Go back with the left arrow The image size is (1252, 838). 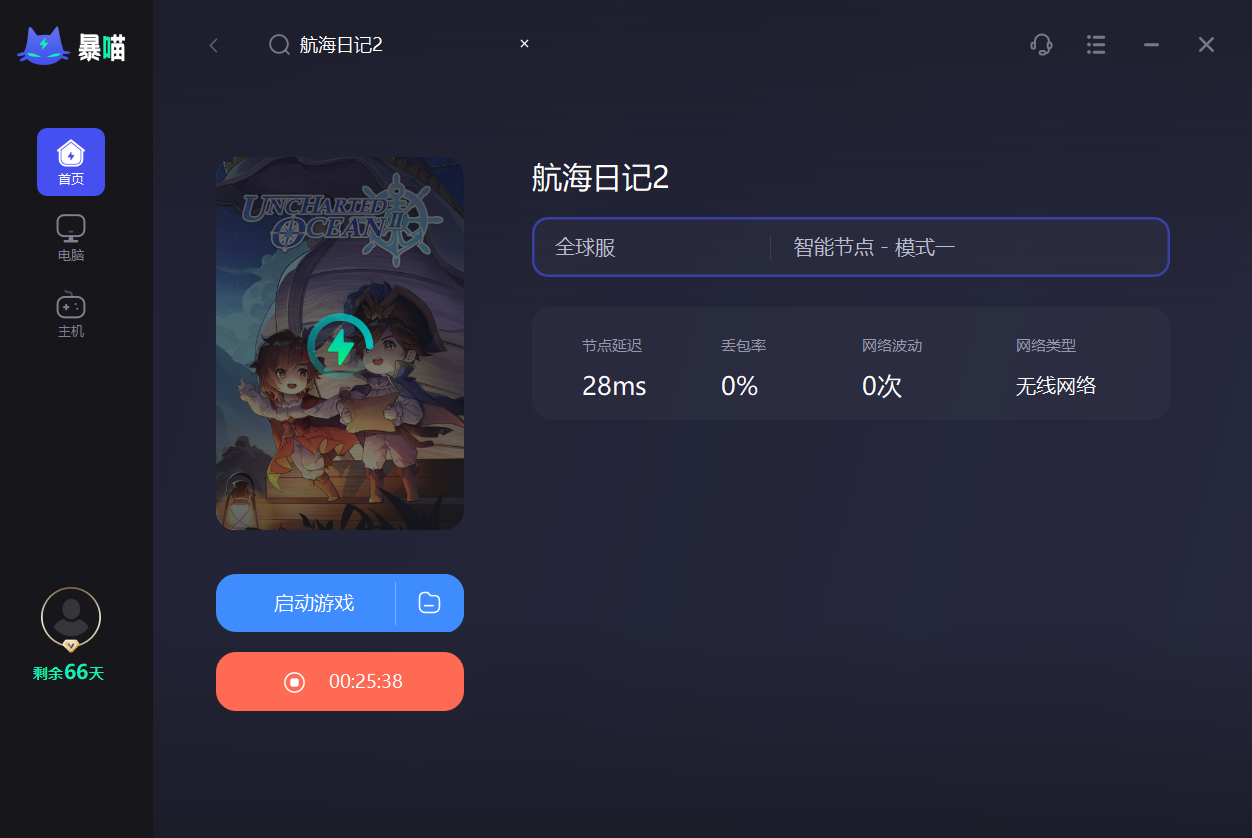(213, 45)
